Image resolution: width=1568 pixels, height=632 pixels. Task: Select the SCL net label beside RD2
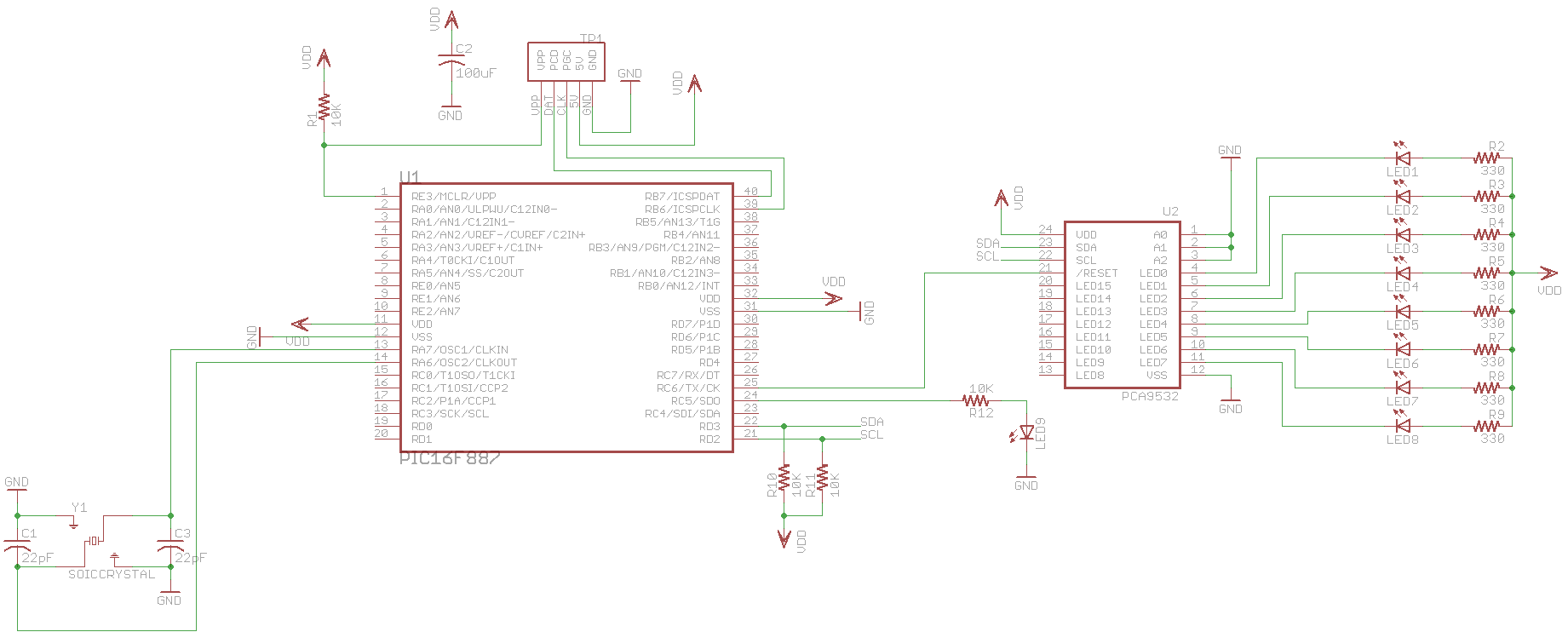871,434
